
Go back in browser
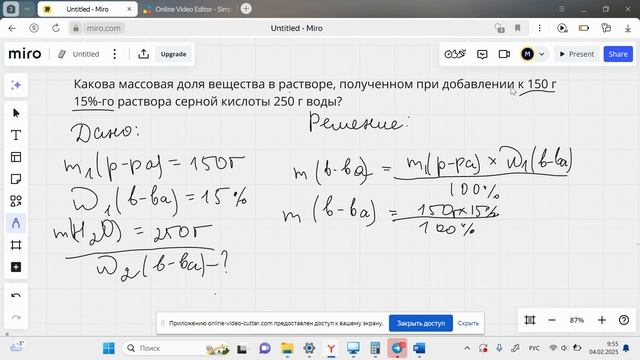[x=12, y=28]
